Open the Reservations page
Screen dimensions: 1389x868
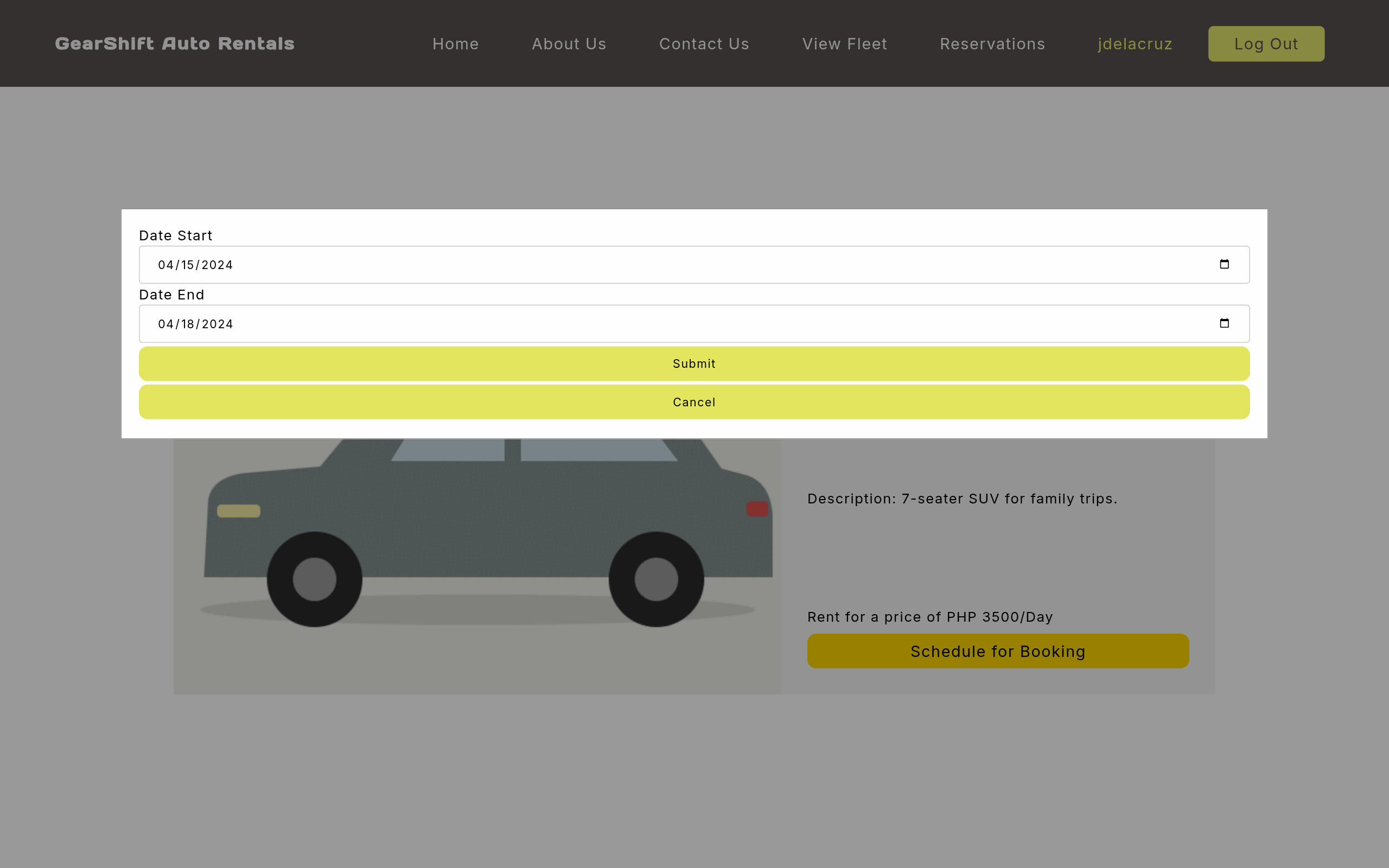[x=992, y=43]
